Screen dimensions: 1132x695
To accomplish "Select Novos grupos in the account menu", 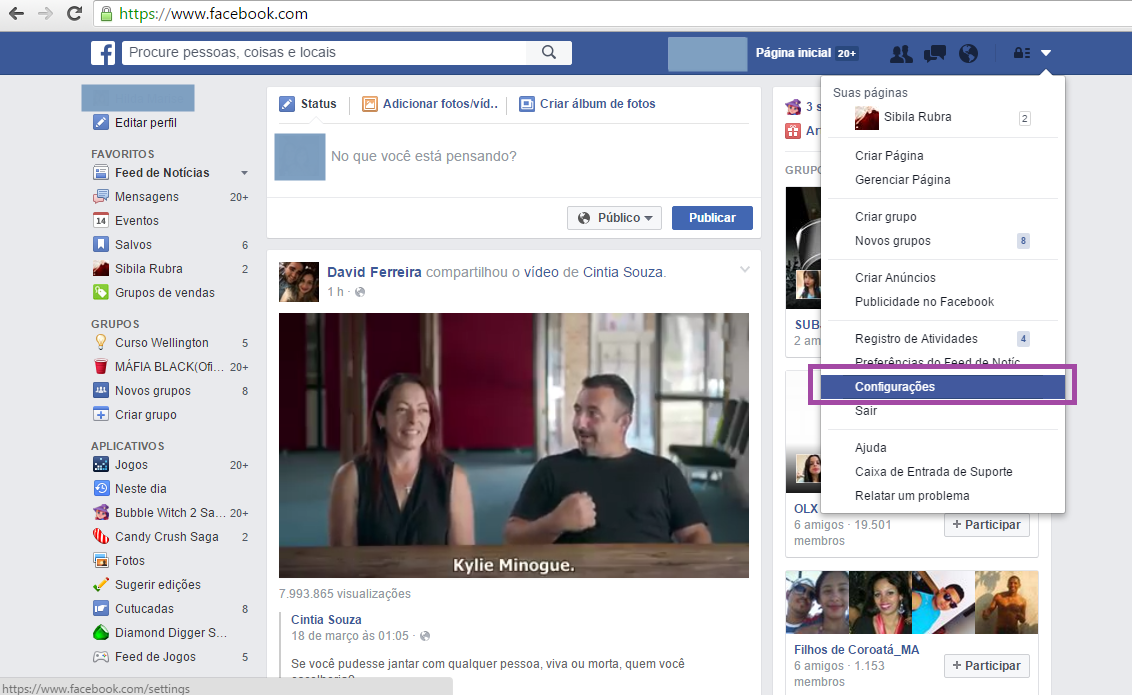I will pos(892,241).
